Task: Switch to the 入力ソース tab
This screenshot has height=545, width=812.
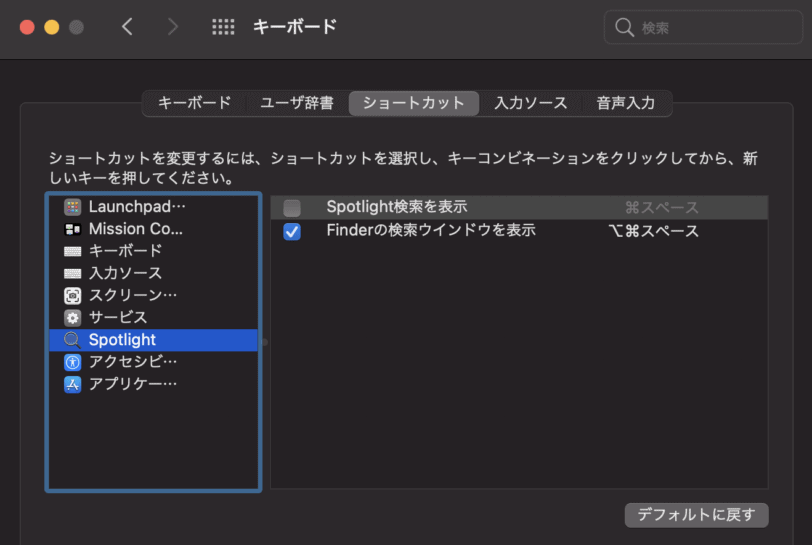Action: click(531, 103)
